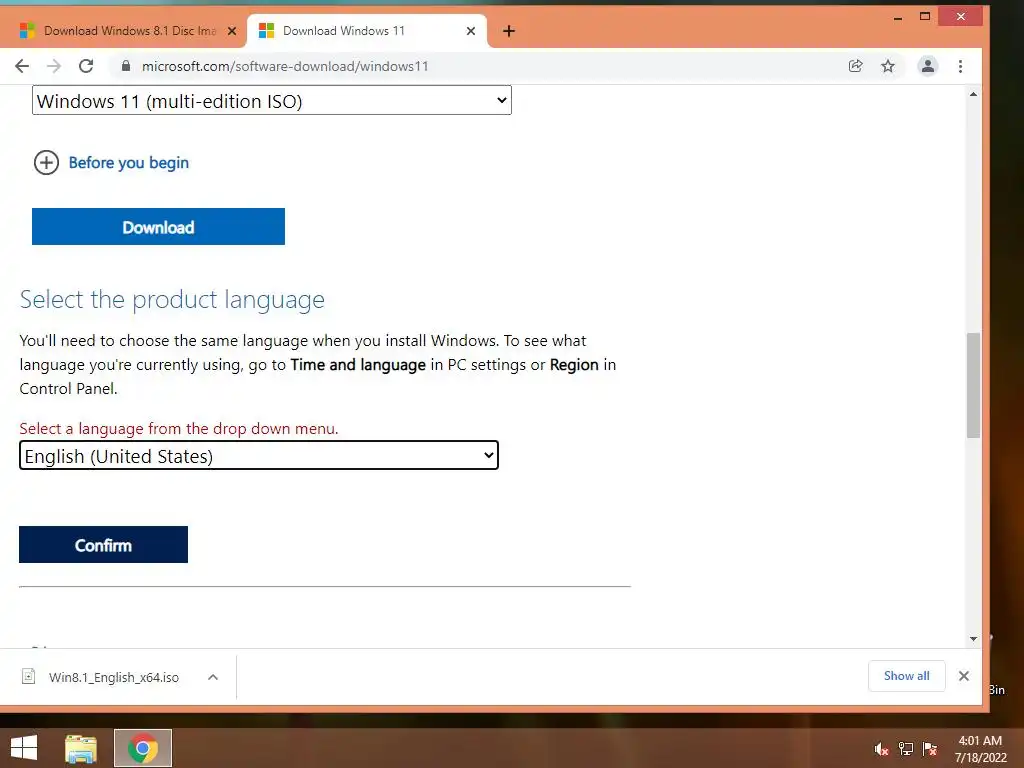Open the English (United States) language dropdown
The height and width of the screenshot is (768, 1024).
point(259,455)
